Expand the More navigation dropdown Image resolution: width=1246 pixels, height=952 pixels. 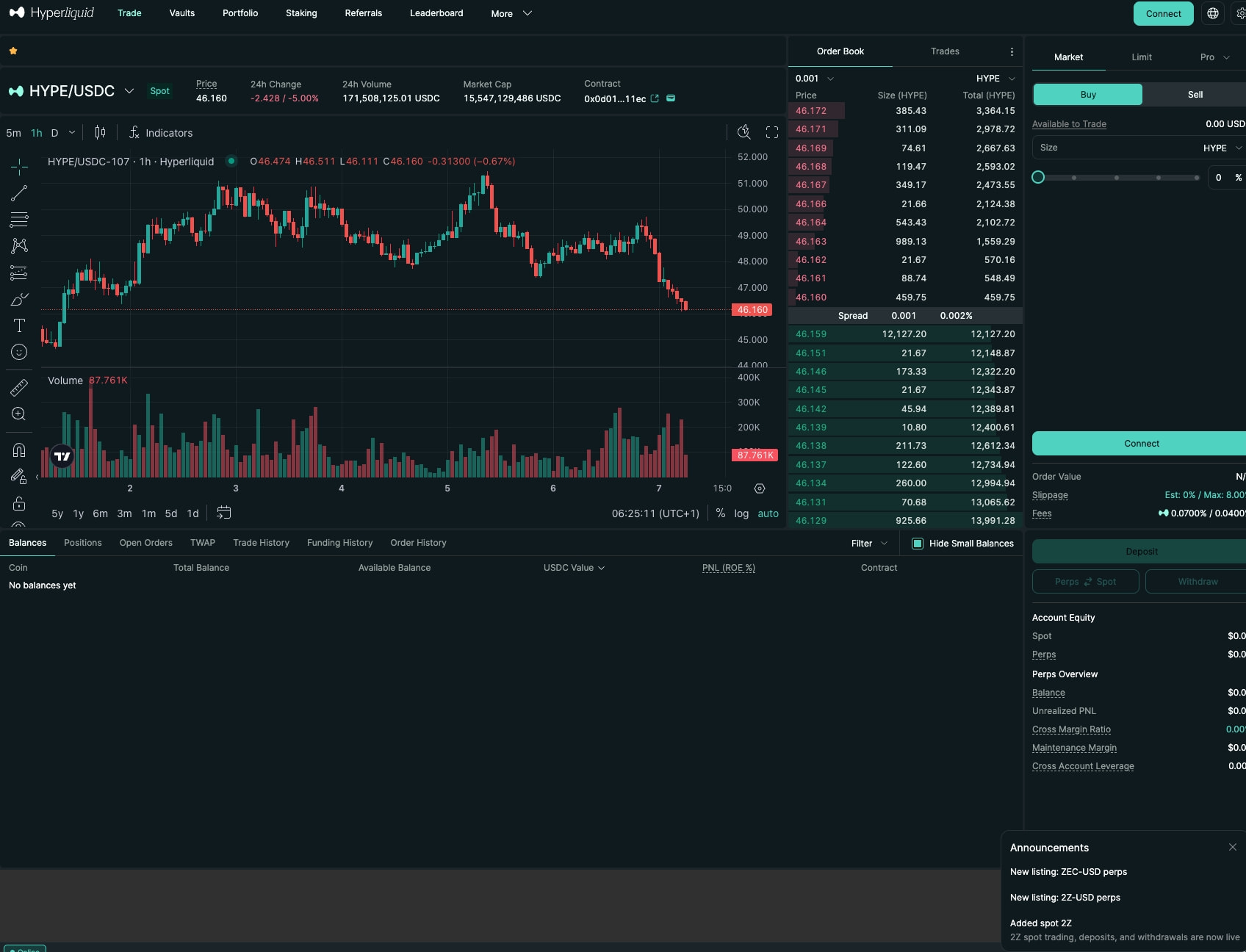[511, 13]
